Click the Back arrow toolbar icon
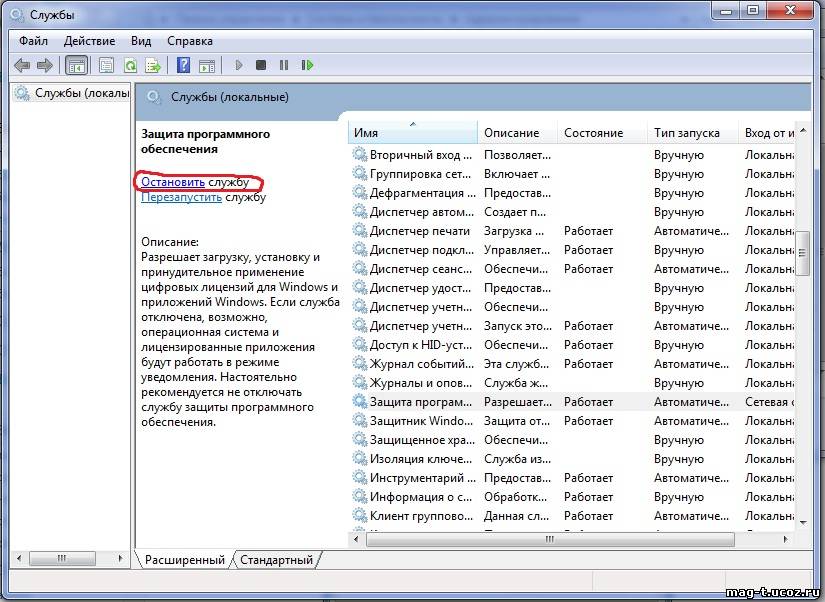 tap(22, 65)
